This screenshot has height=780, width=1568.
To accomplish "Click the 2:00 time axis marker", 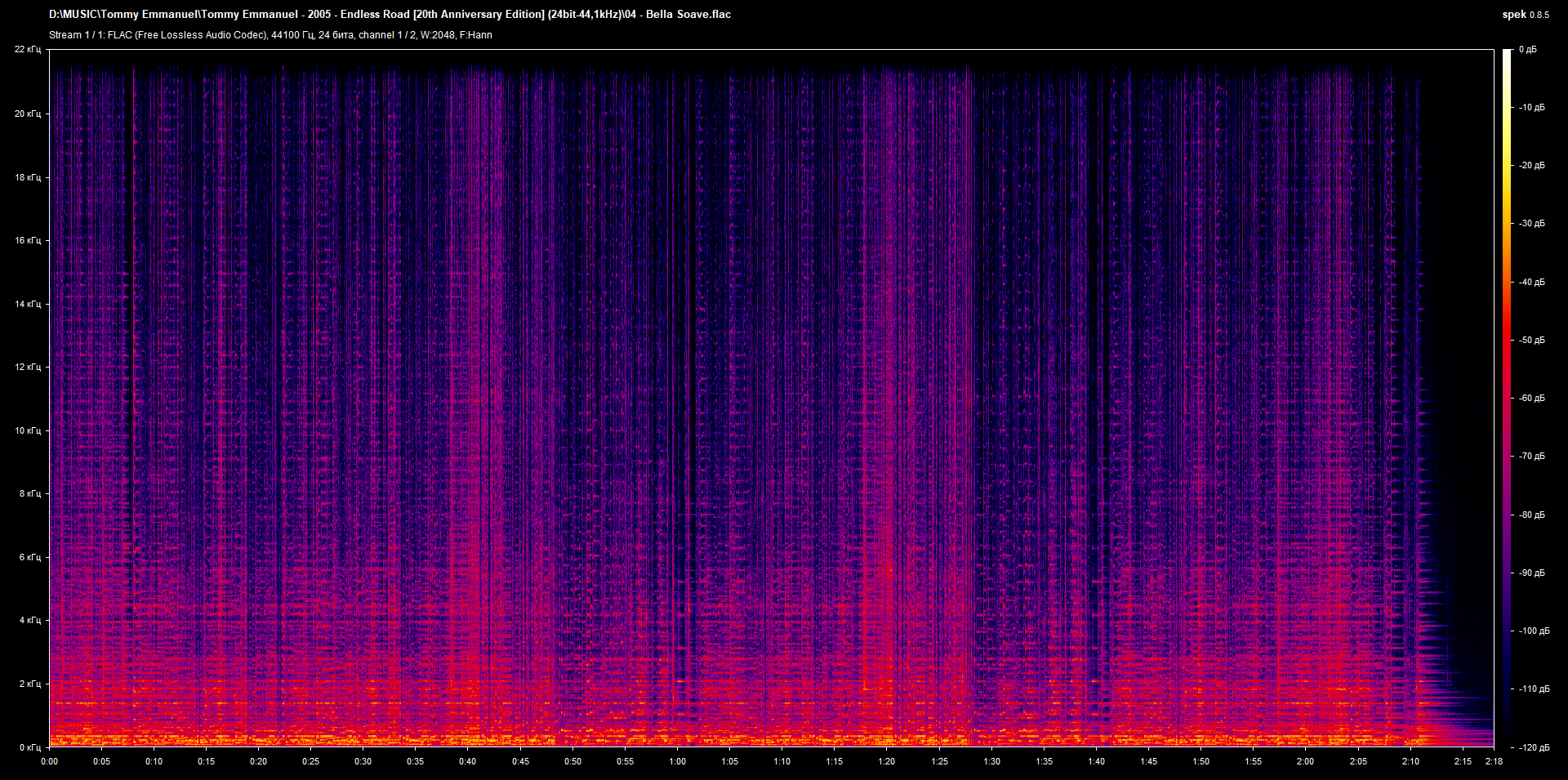I will pyautogui.click(x=1305, y=761).
